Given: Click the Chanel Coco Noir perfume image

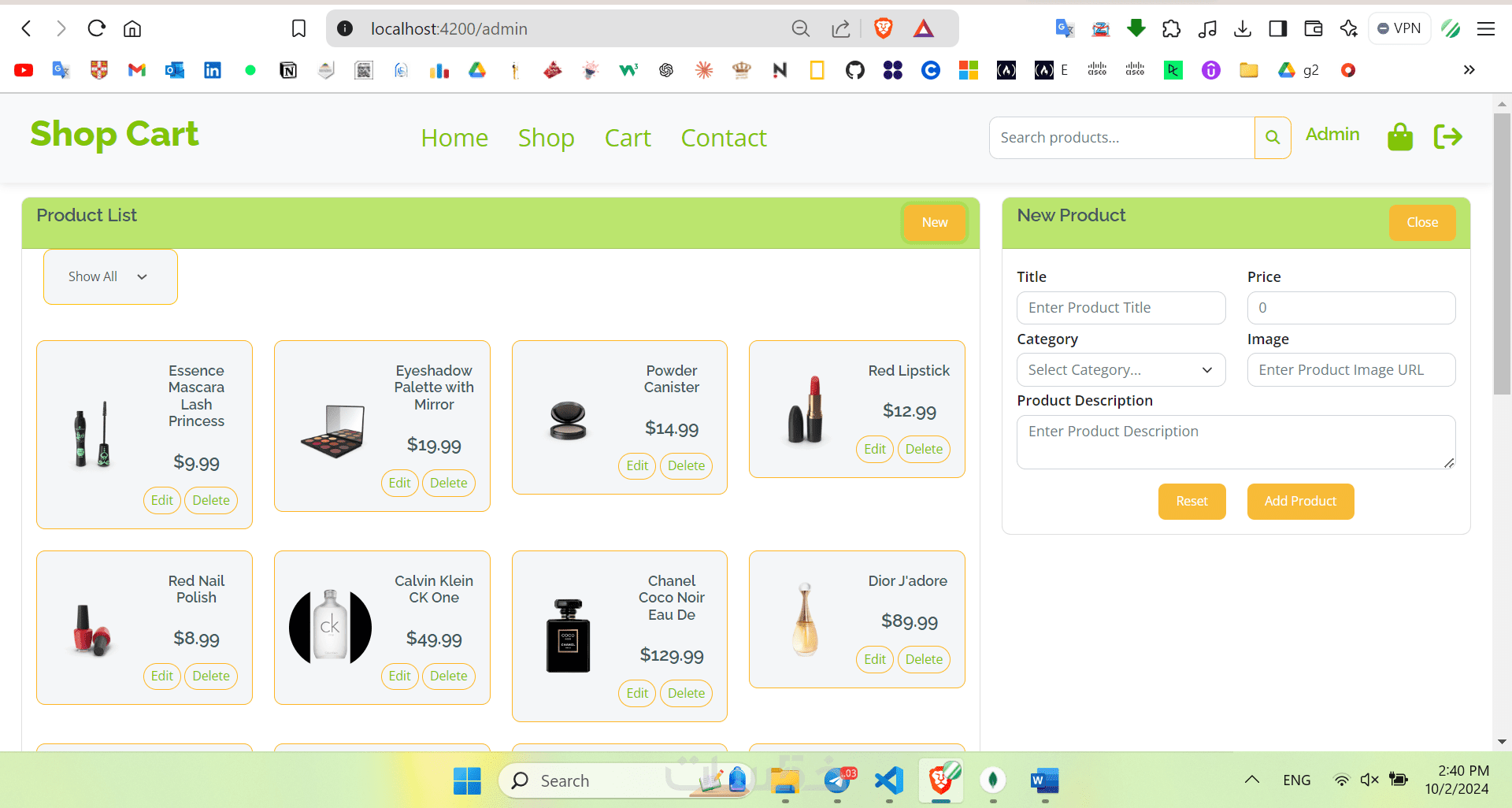Looking at the screenshot, I should [x=568, y=636].
